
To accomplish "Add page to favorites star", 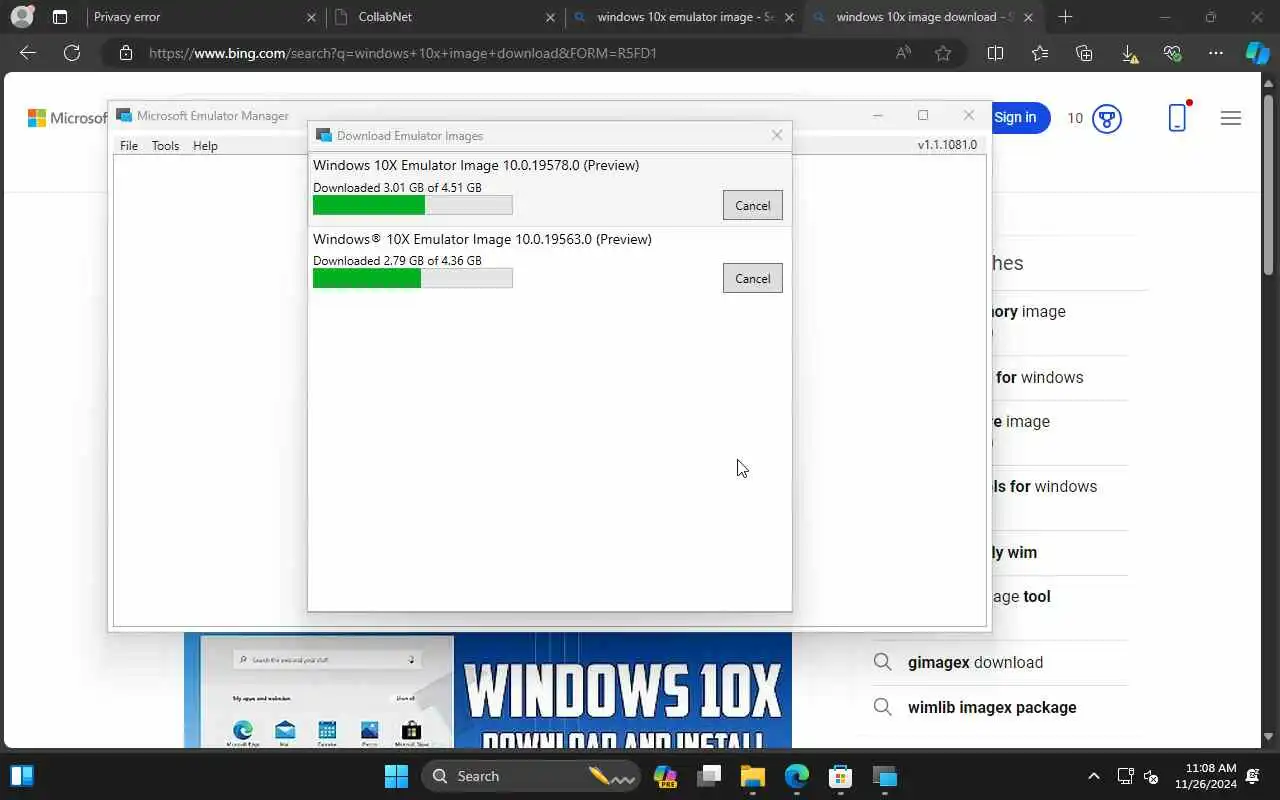I will click(x=942, y=53).
